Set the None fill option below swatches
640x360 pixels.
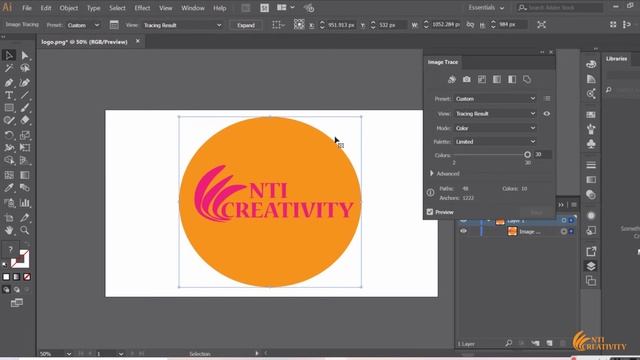(27, 277)
